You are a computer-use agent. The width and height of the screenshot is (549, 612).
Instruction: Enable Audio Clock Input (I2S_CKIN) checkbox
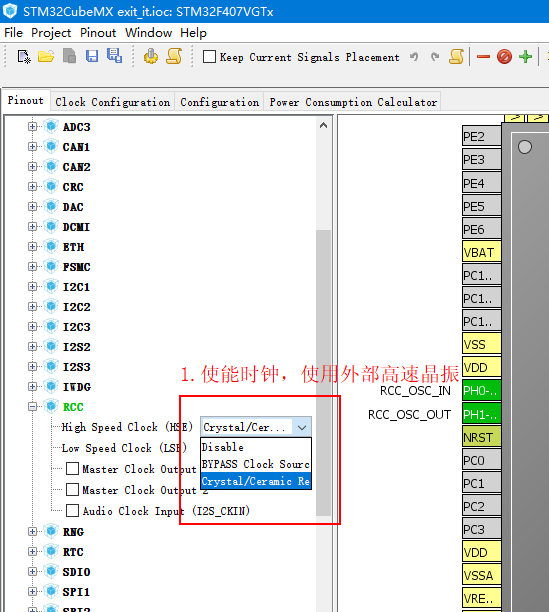pos(72,511)
